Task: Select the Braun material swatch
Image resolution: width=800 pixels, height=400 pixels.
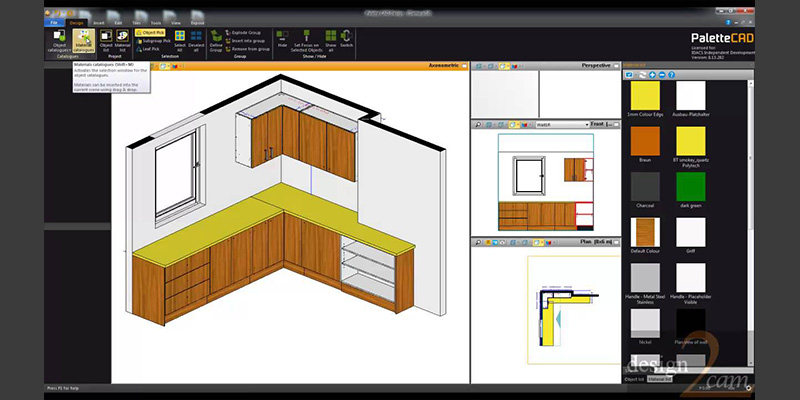Action: click(x=645, y=141)
